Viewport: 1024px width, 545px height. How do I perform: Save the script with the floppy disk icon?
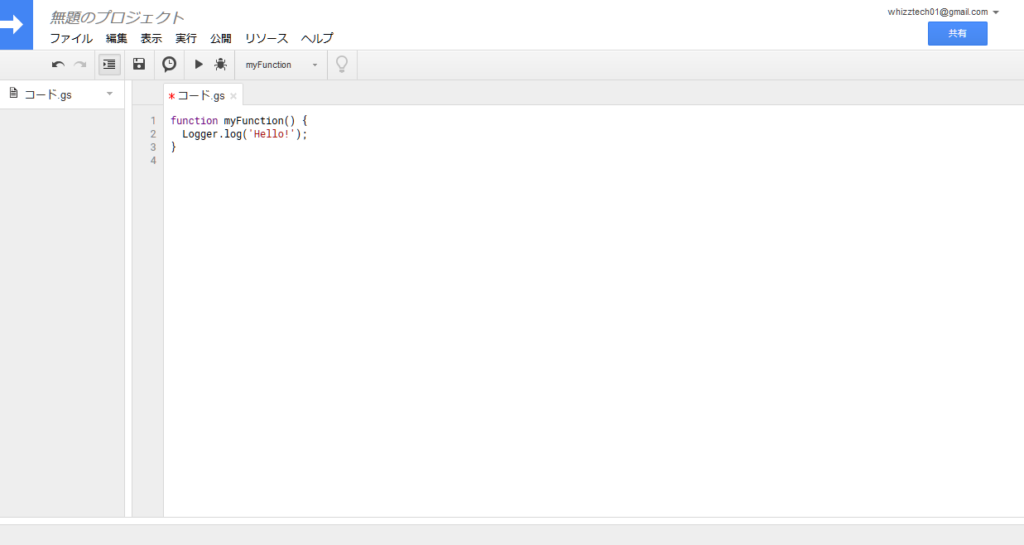tap(139, 64)
